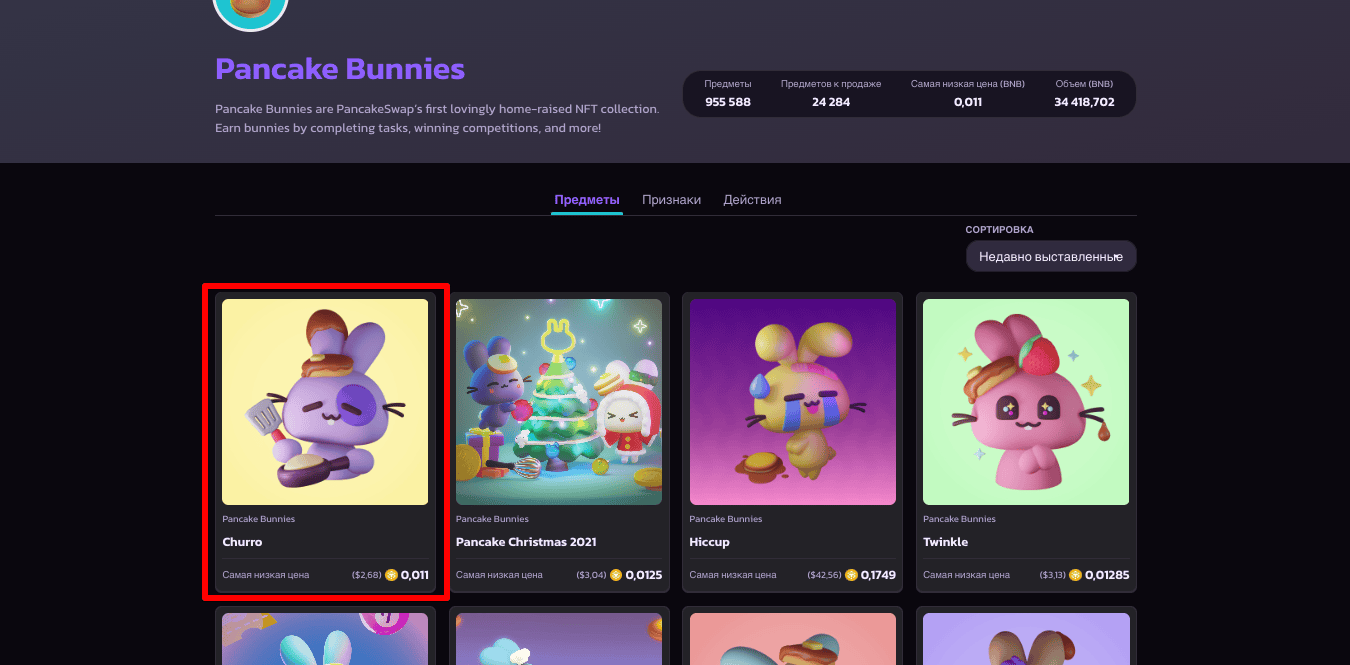Click the lowest price value in the collection stats bar
The height and width of the screenshot is (665, 1350).
click(x=968, y=102)
